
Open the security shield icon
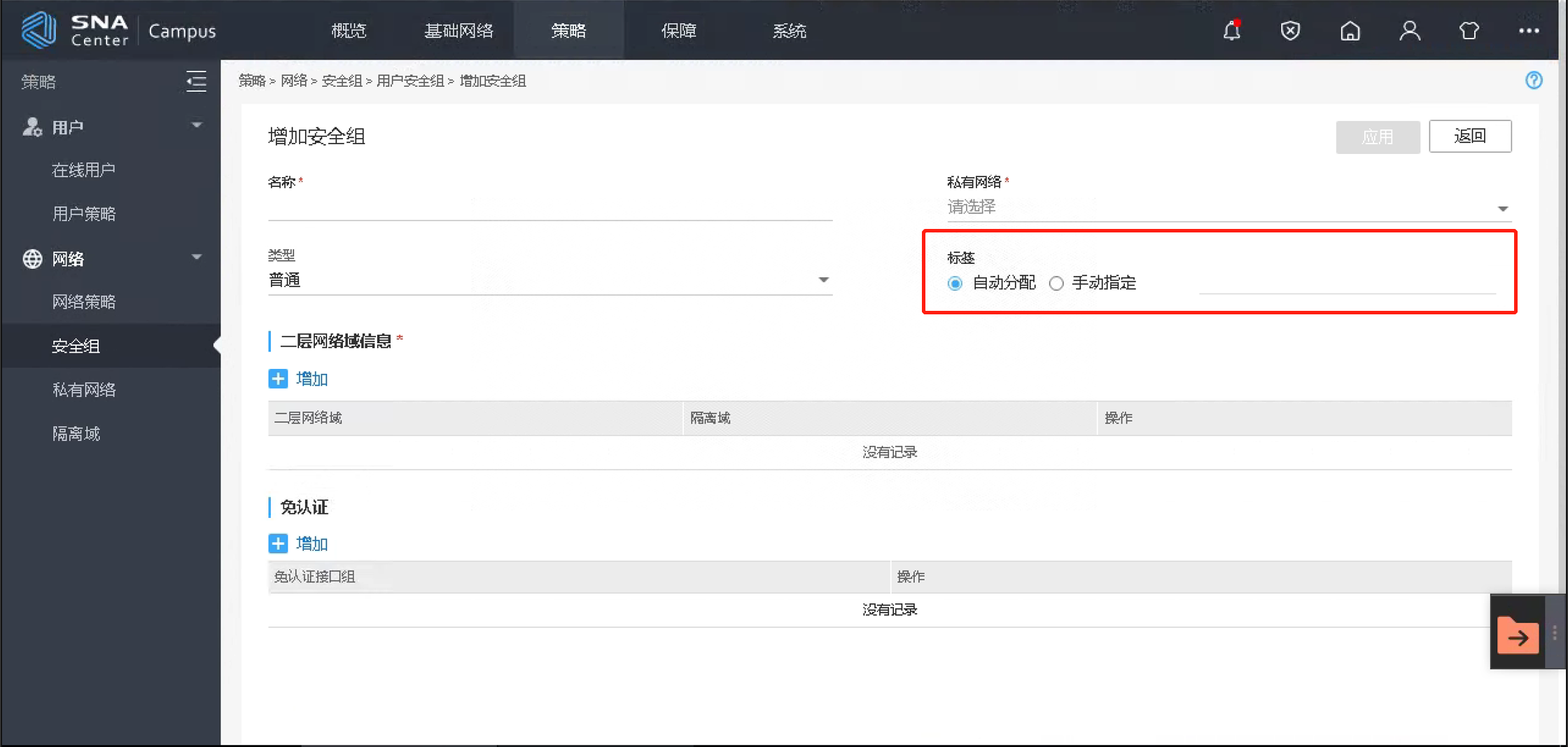tap(1290, 31)
